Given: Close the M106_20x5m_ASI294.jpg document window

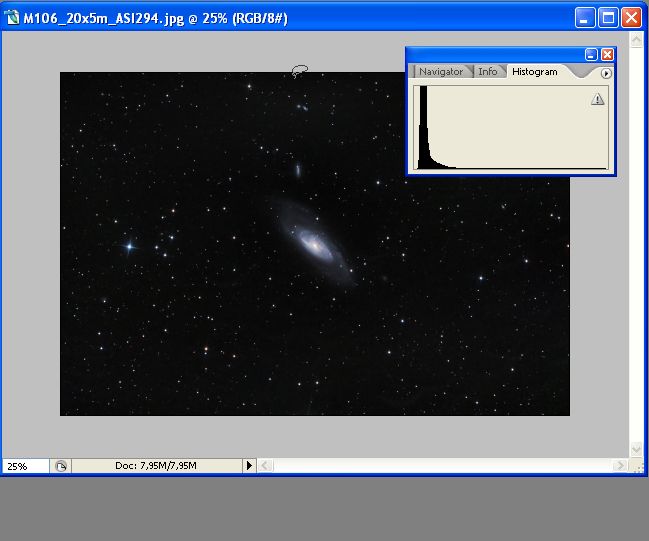Looking at the screenshot, I should 631,18.
